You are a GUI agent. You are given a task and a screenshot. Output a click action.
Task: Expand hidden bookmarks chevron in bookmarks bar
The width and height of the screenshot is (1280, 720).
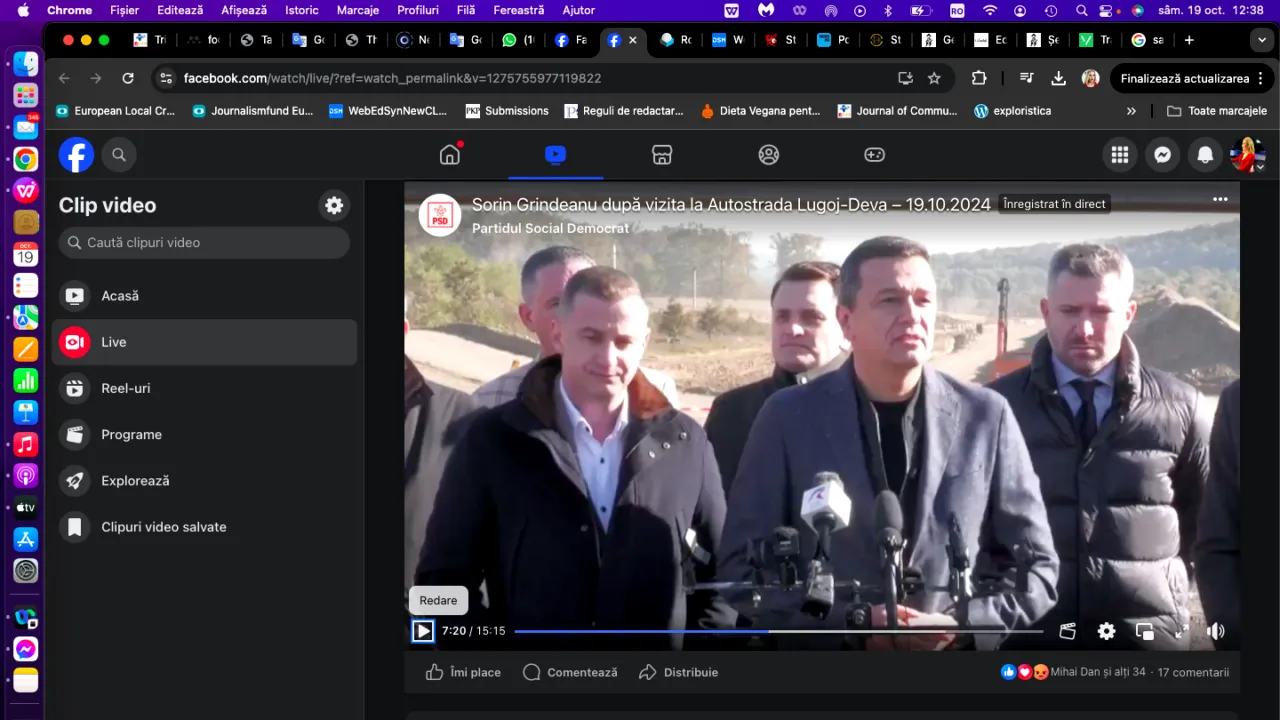(1131, 111)
